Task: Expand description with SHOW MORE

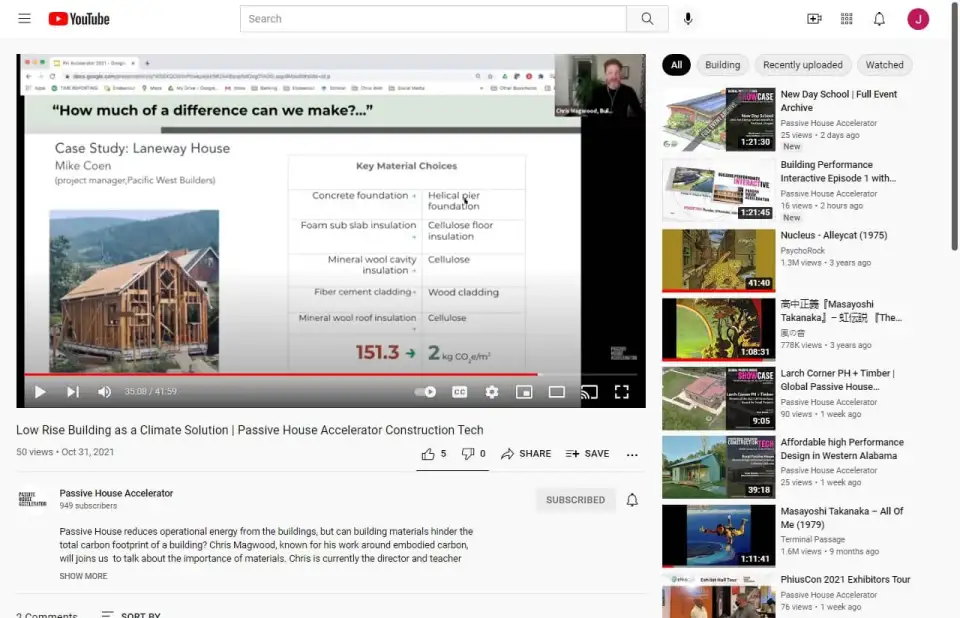Action: [x=83, y=576]
